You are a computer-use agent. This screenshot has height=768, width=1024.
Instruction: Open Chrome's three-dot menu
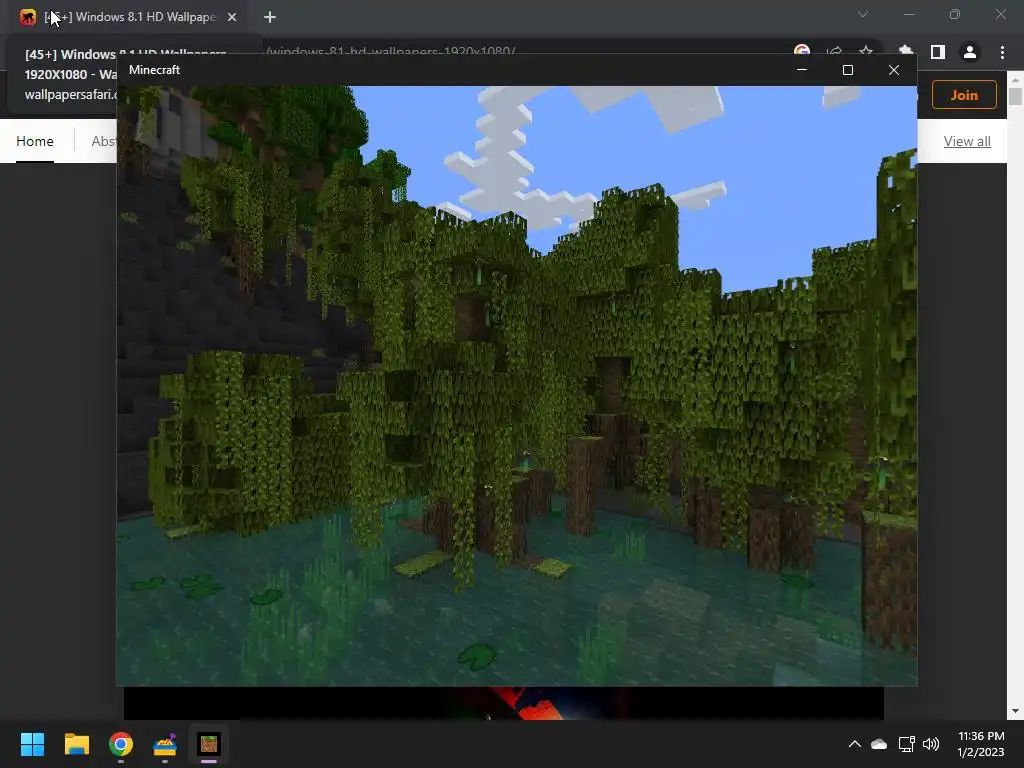1002,52
